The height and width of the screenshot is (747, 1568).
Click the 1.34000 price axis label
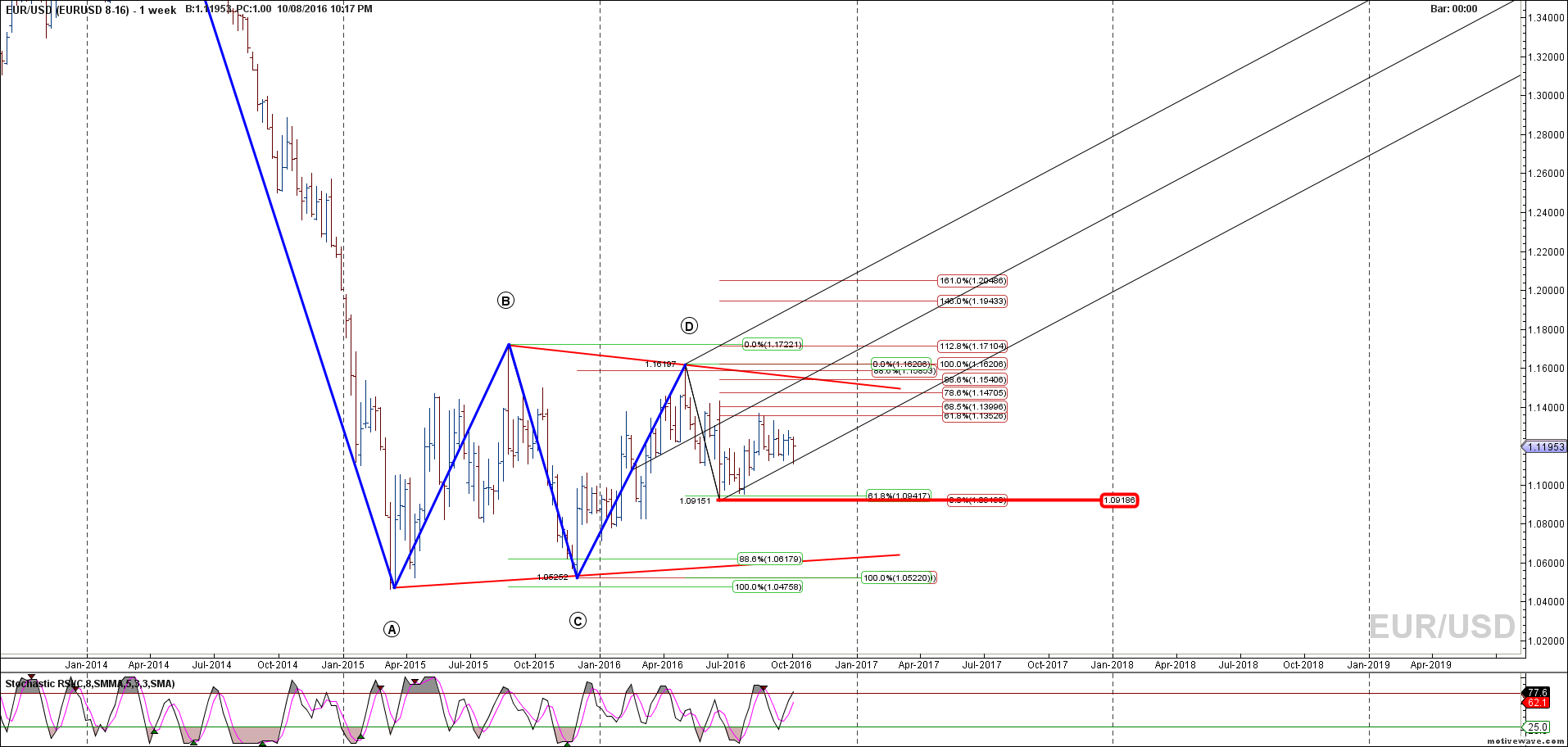click(1546, 18)
